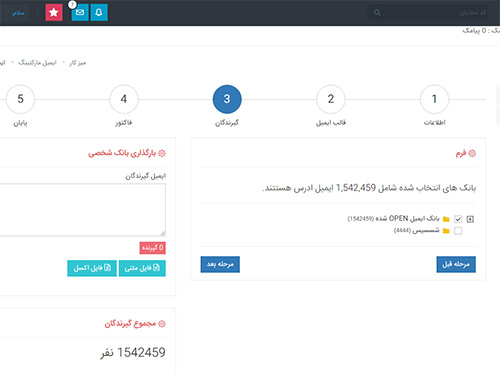Viewport: 500px width, 372px height.
Task: Check the شسسیس (4444) checkbox
Action: point(458,231)
